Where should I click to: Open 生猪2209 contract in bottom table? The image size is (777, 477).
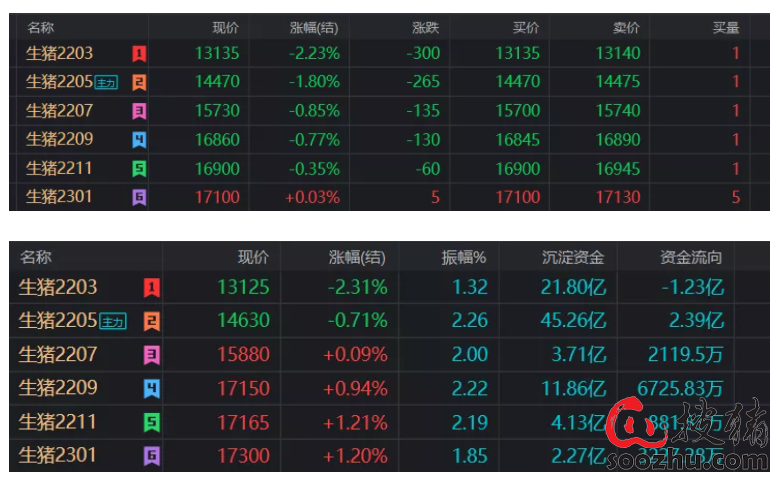pos(58,388)
